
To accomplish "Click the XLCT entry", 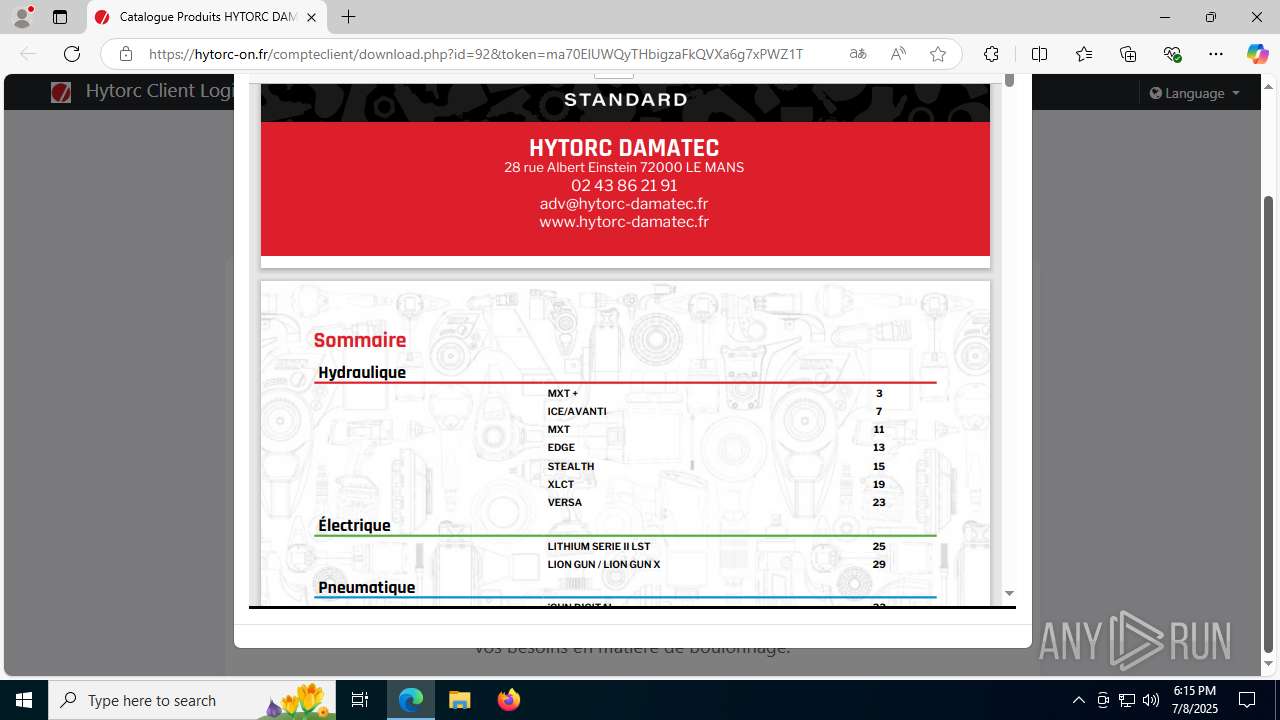I will point(561,485).
